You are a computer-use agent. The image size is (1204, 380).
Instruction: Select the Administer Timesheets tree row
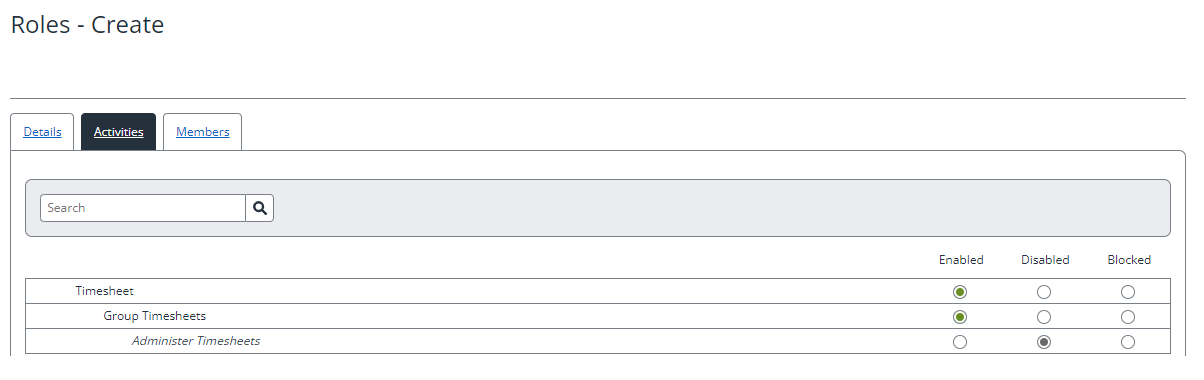pyautogui.click(x=597, y=341)
